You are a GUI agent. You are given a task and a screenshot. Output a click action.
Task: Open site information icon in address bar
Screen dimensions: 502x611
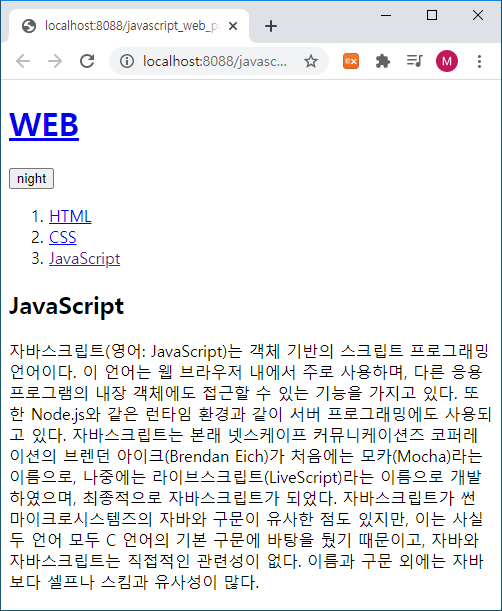[127, 61]
